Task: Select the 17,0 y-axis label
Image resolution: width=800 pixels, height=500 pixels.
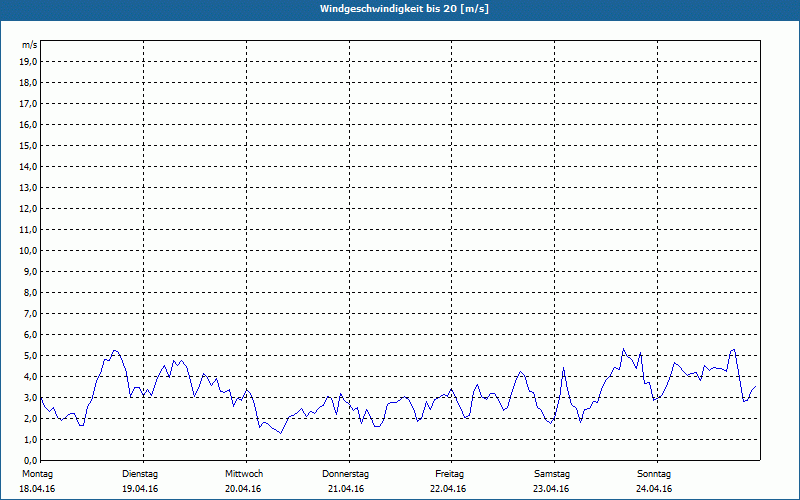Action: (x=28, y=104)
